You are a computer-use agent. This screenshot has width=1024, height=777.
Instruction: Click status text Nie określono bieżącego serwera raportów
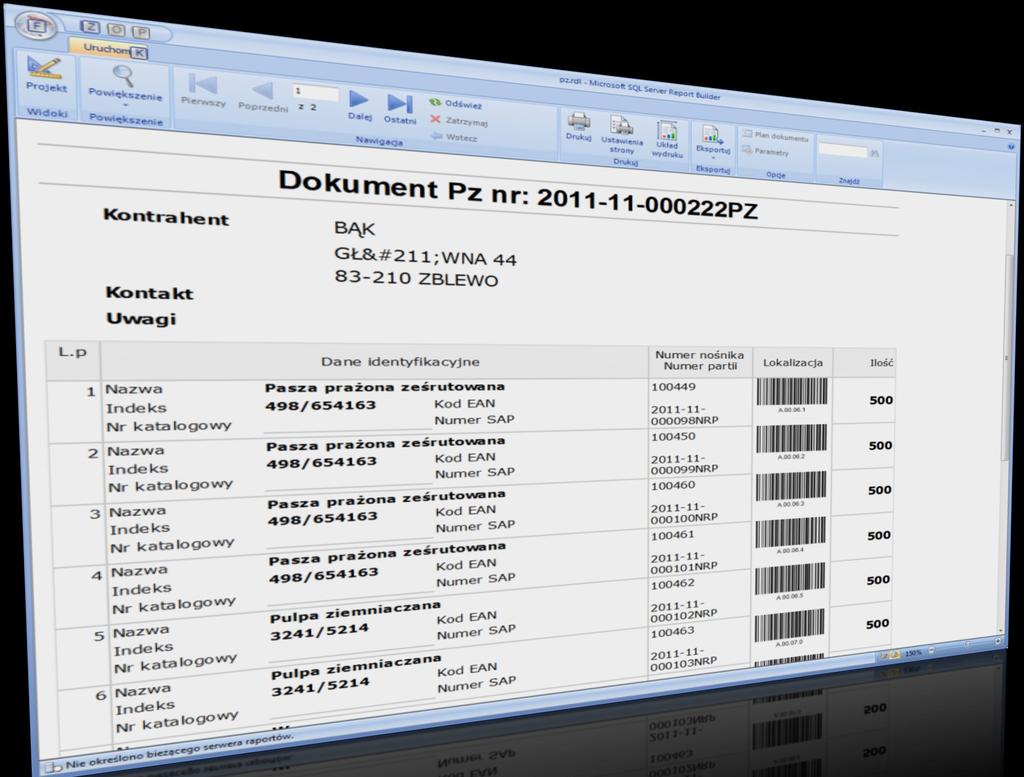pos(179,751)
